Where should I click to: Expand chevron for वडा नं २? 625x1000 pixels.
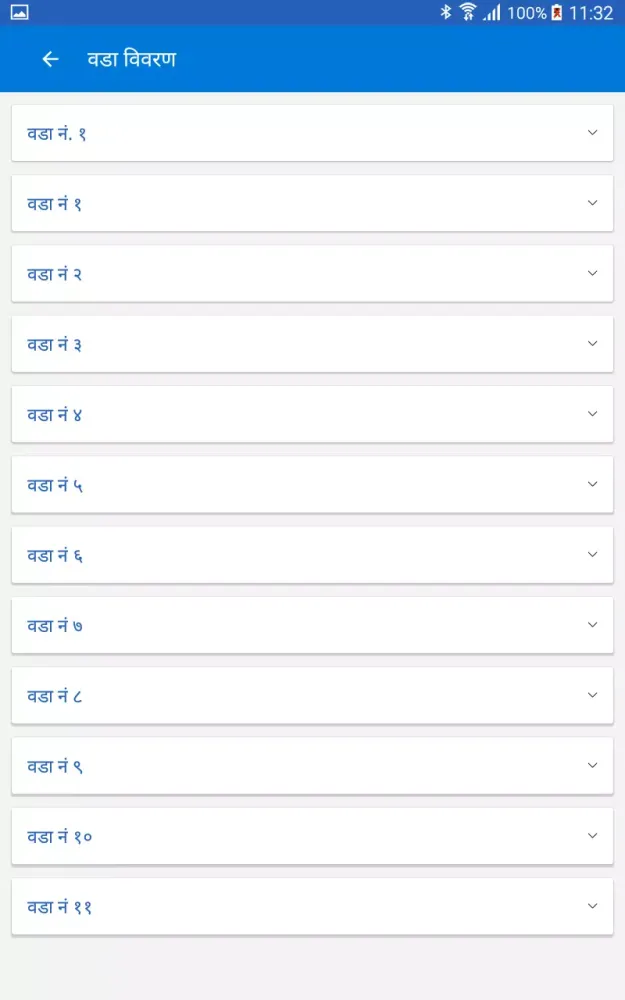click(x=592, y=273)
